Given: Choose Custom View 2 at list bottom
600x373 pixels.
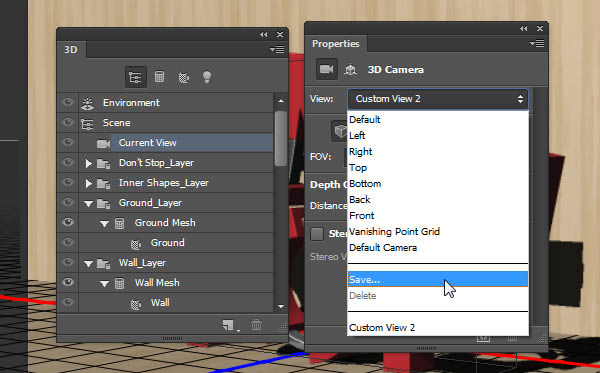Looking at the screenshot, I should [x=438, y=327].
